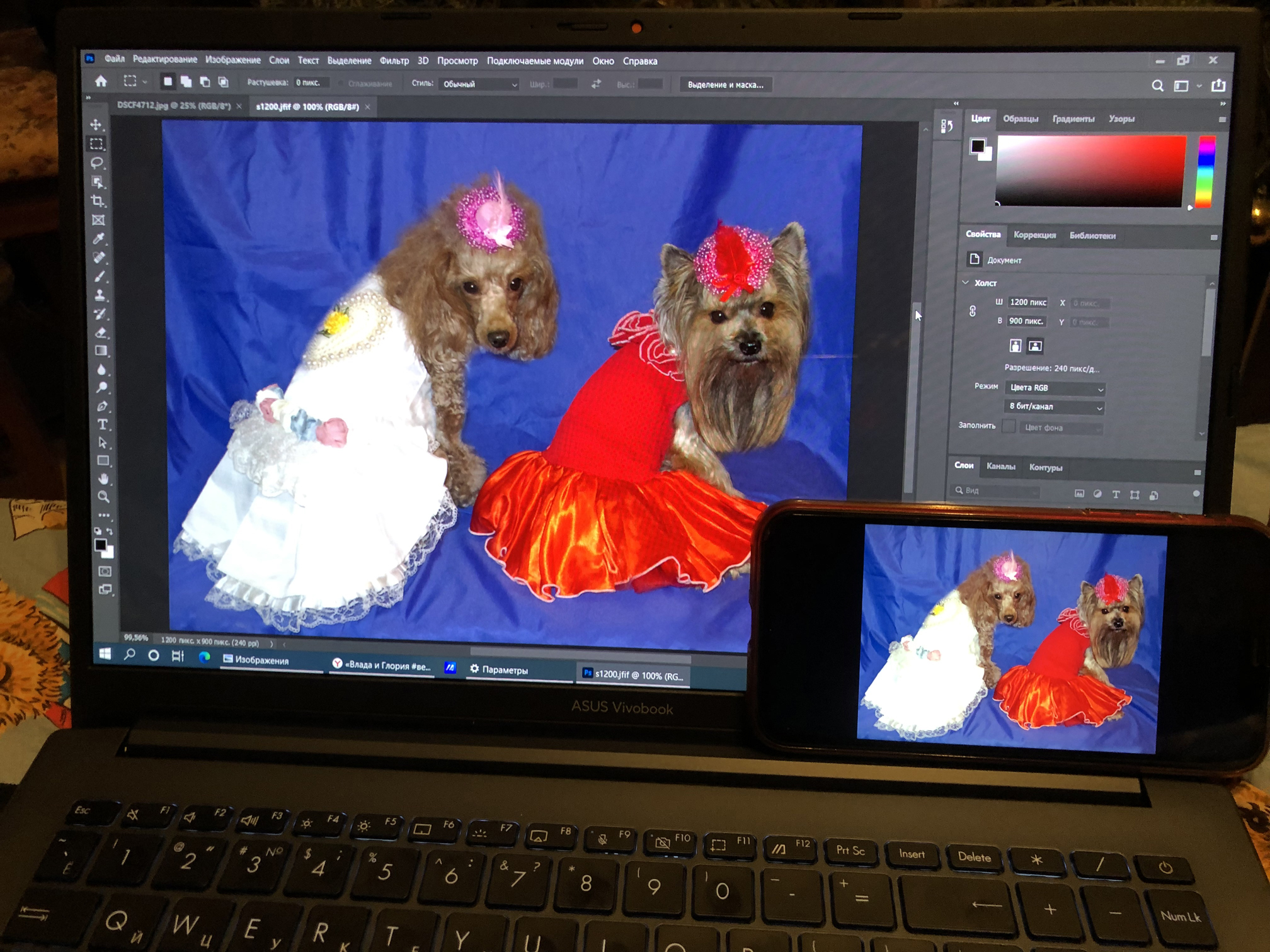This screenshot has height=952, width=1270.
Task: Collapse the Холст section
Action: (966, 283)
